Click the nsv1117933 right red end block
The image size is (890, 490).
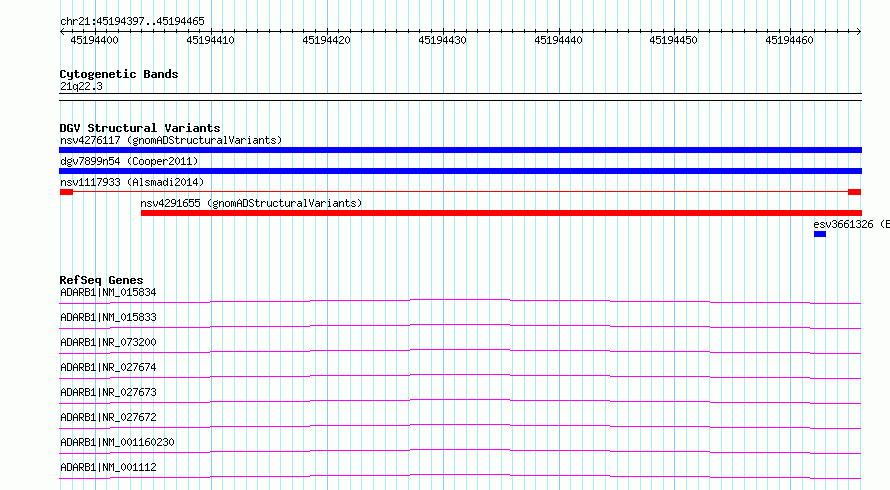pyautogui.click(x=854, y=192)
